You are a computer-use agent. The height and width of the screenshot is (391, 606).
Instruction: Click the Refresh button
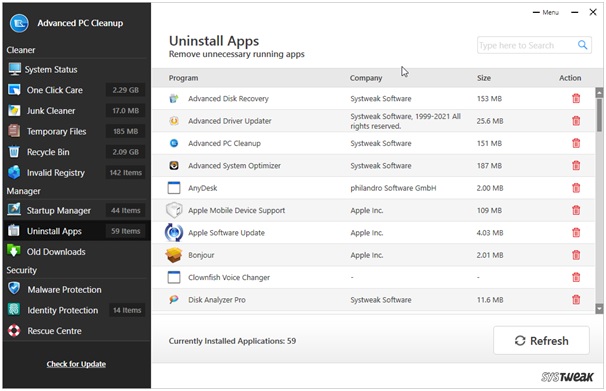541,340
